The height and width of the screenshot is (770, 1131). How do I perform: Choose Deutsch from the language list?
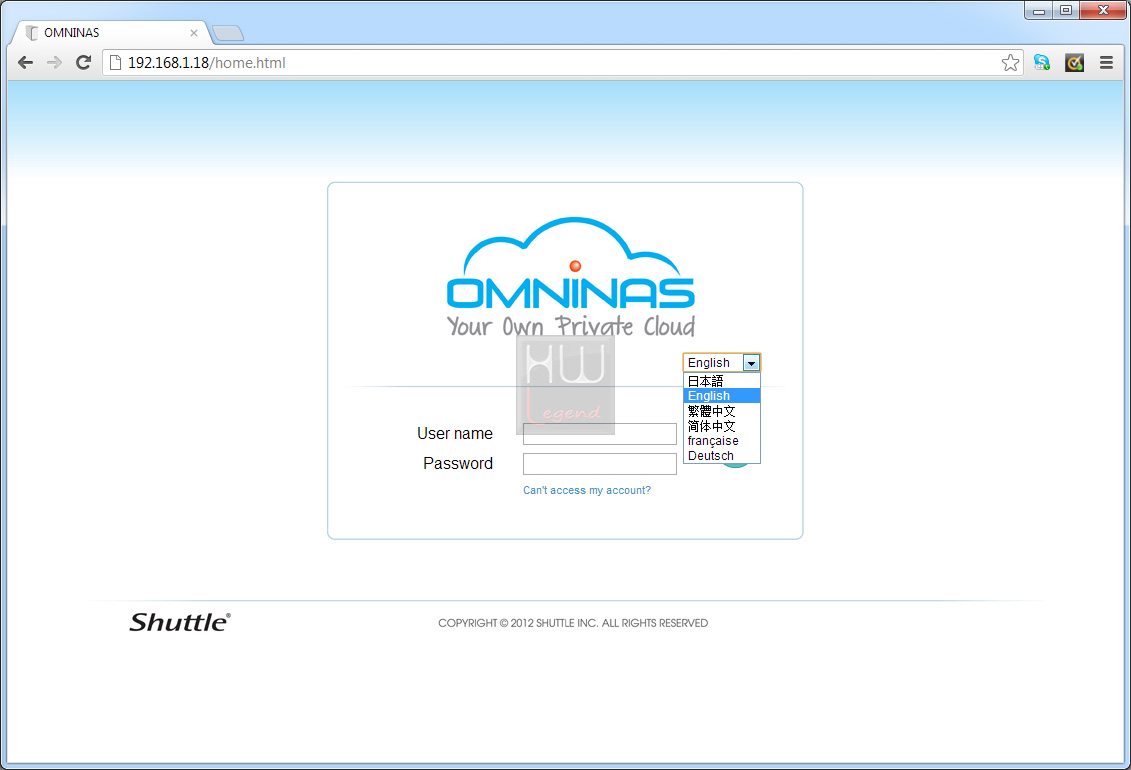point(721,456)
